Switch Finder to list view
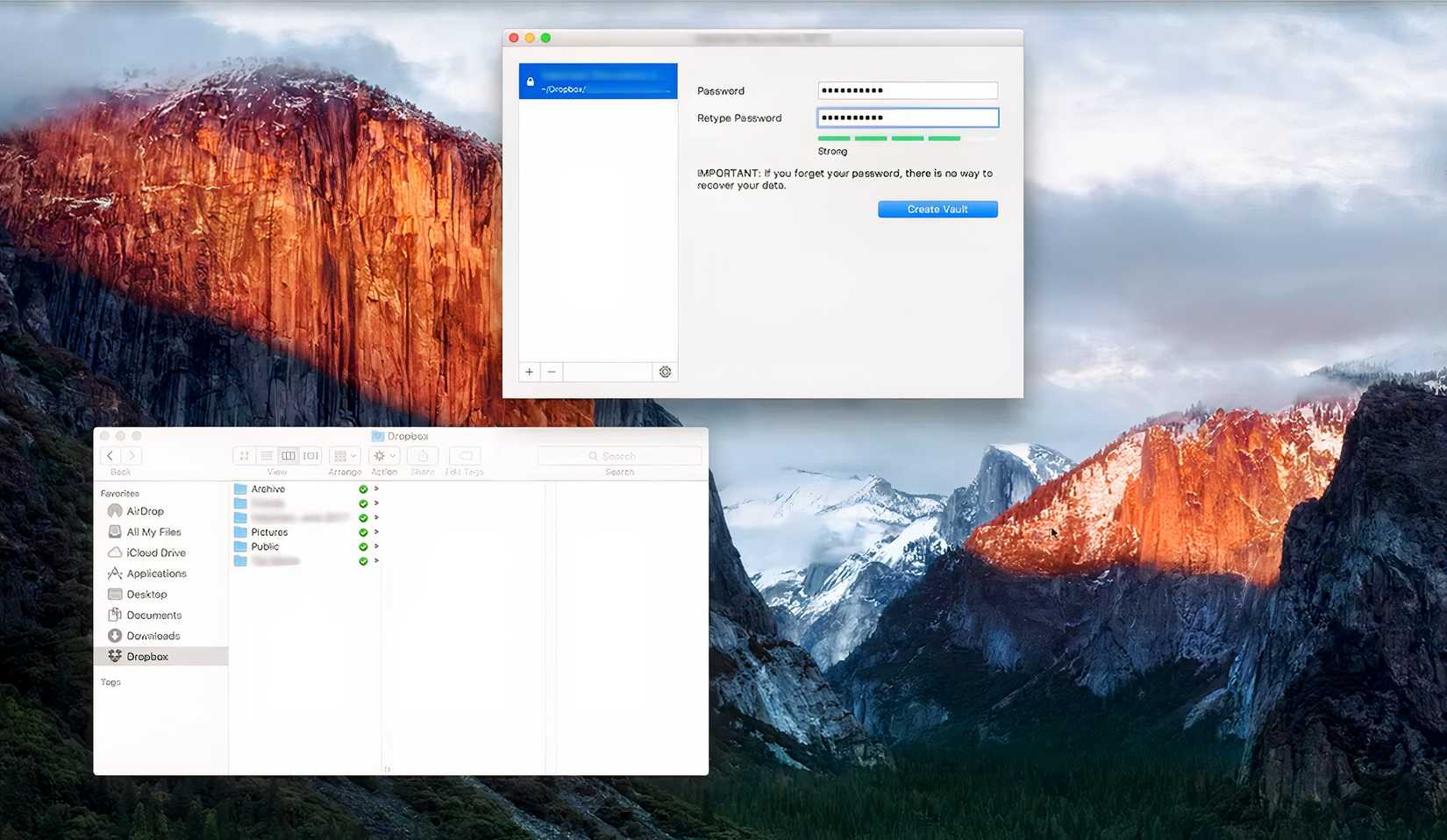1447x840 pixels. pyautogui.click(x=267, y=455)
